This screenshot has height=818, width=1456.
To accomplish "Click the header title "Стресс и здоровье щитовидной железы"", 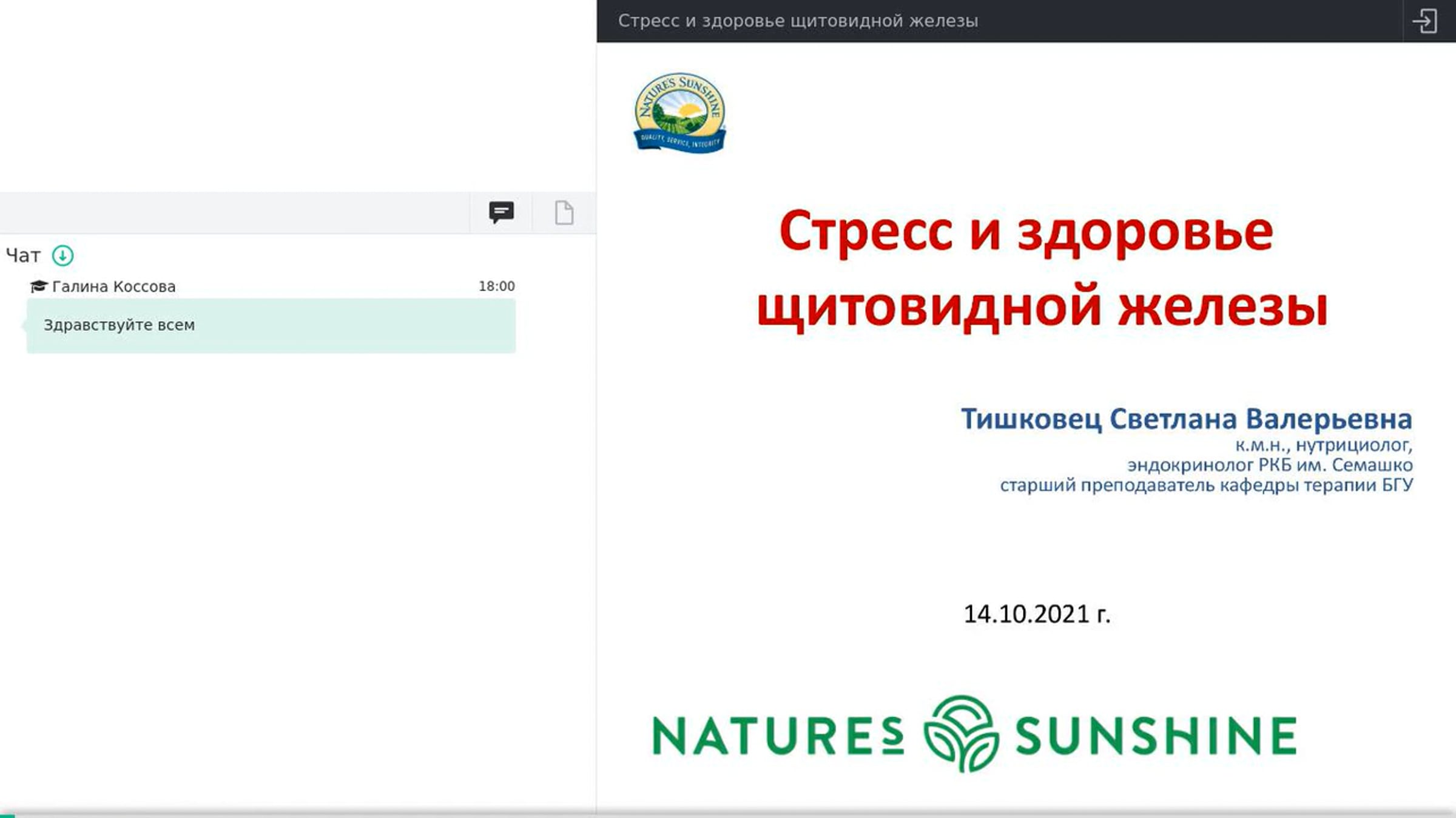I will point(798,21).
